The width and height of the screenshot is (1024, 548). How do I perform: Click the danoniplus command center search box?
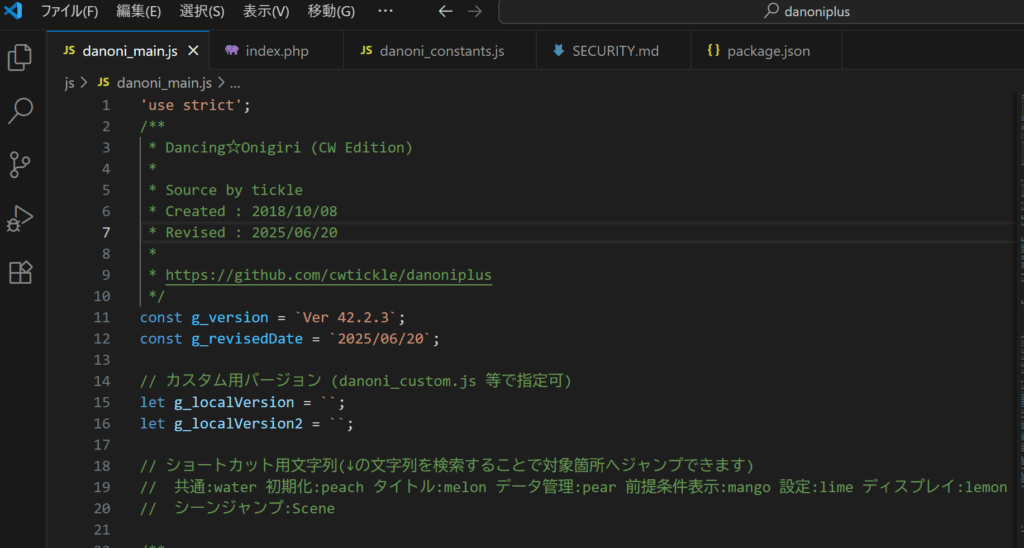[761, 11]
